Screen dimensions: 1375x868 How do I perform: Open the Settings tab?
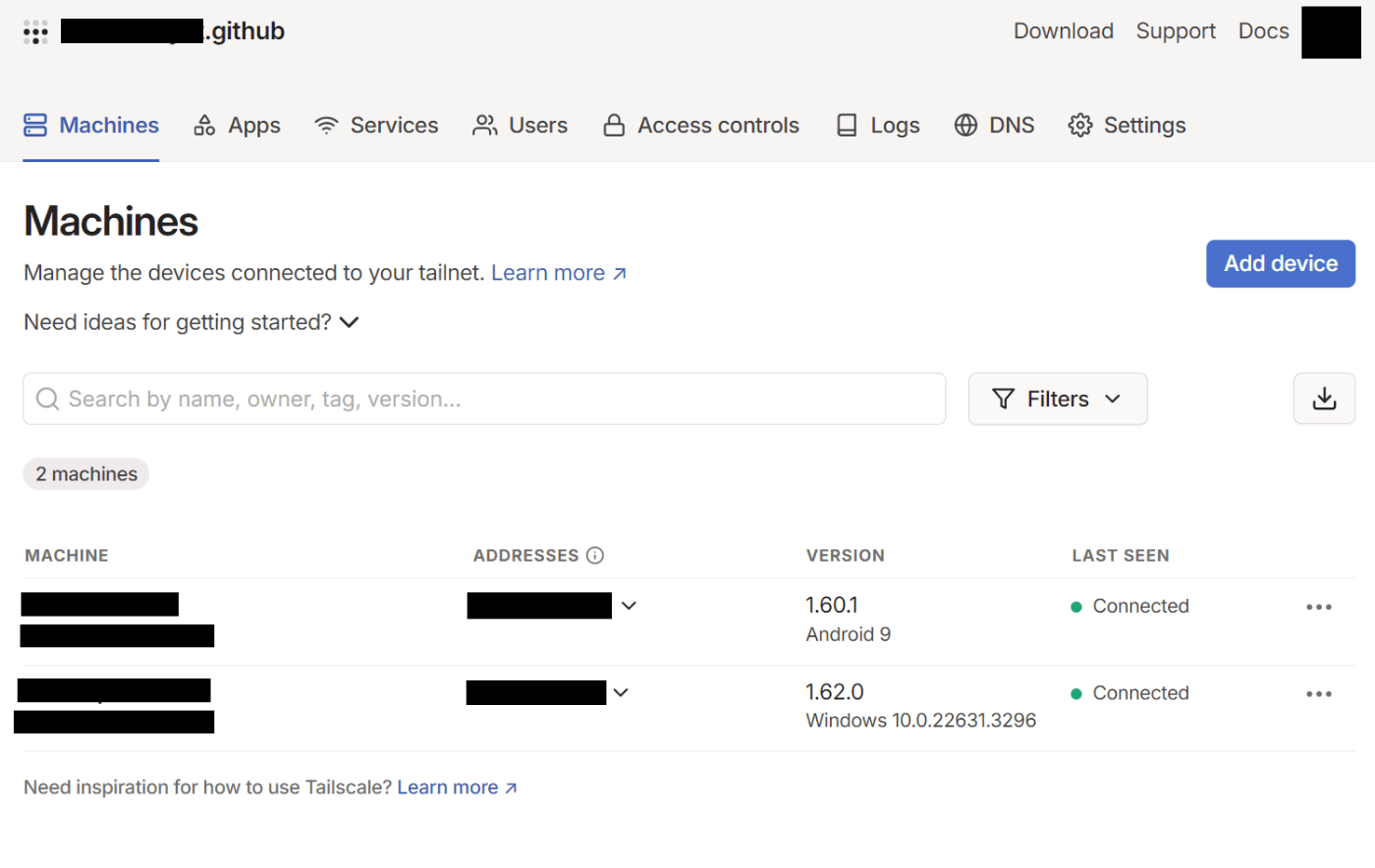[x=1127, y=125]
